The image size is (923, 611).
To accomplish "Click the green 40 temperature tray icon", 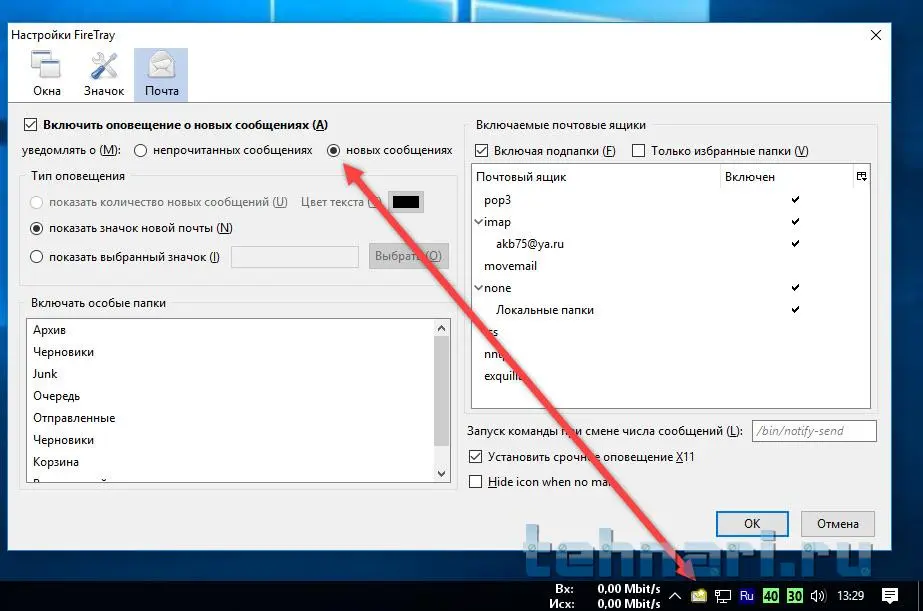I will [771, 596].
